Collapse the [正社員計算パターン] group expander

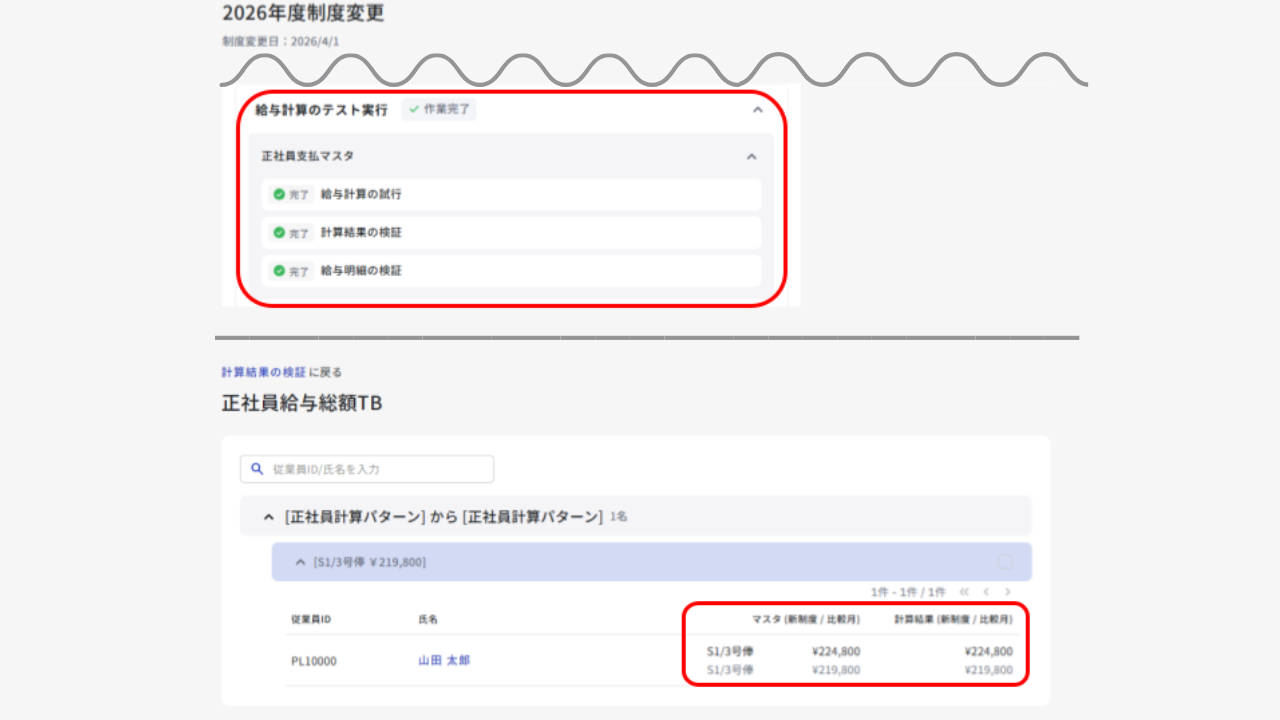(x=267, y=516)
